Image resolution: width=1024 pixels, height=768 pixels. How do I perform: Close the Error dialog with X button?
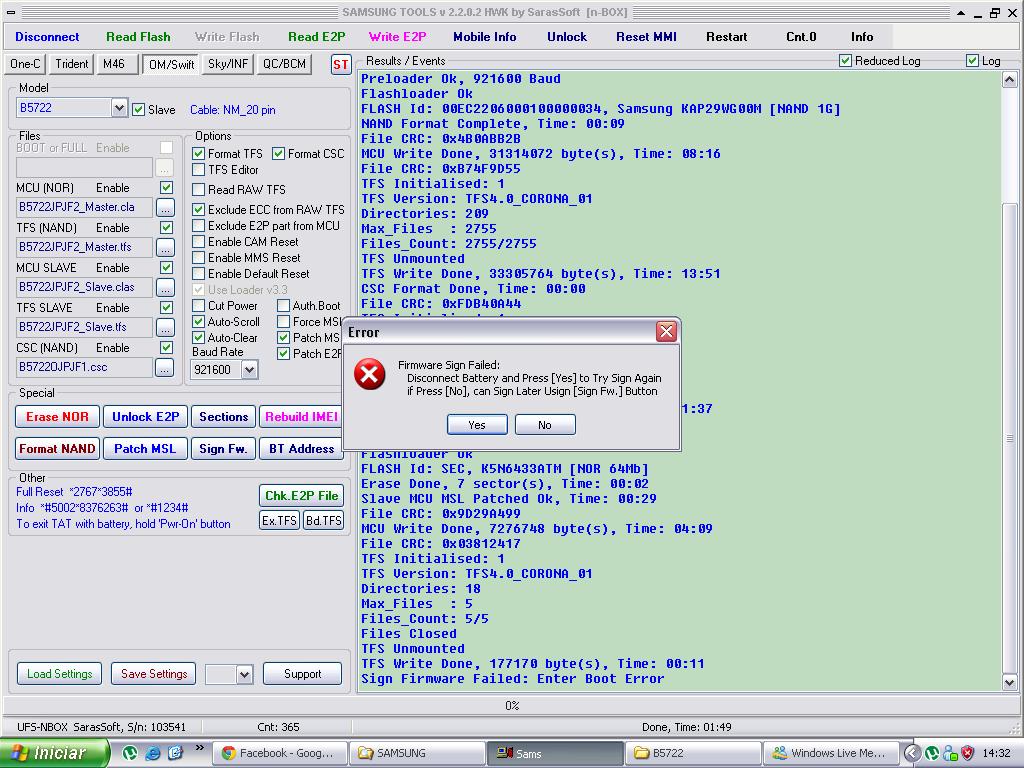tap(666, 332)
